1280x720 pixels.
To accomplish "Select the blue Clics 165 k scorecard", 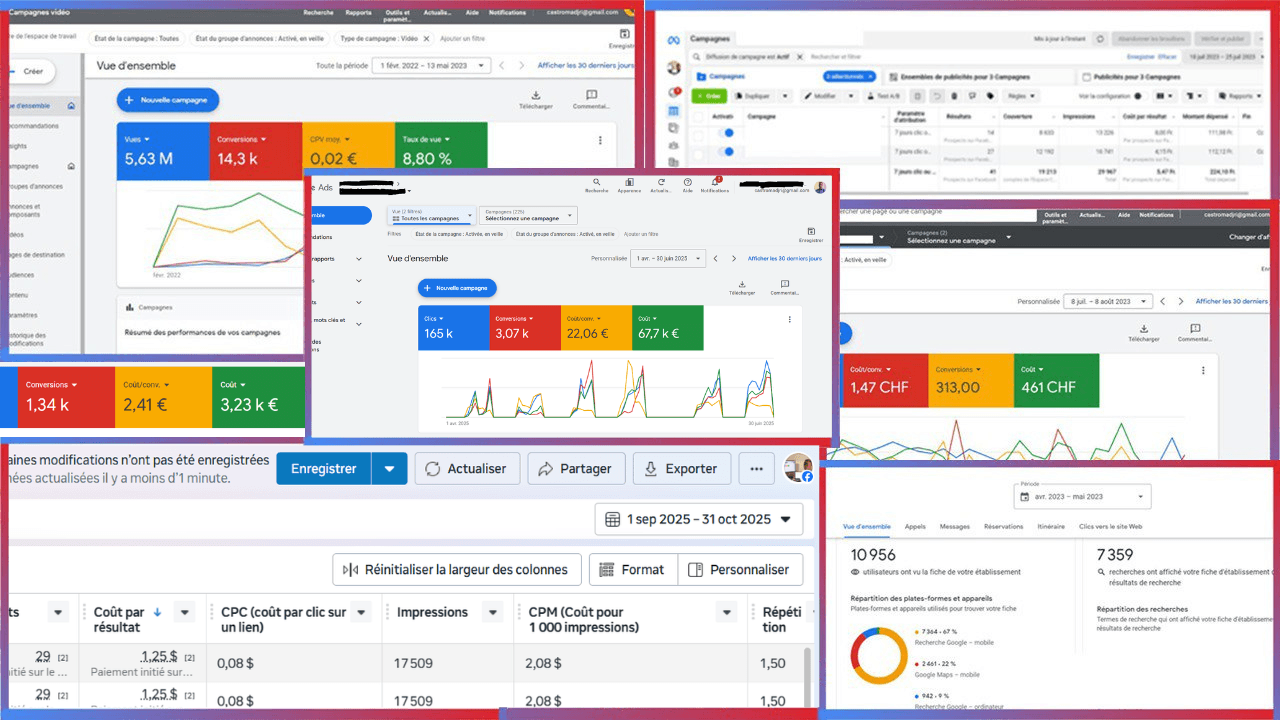I will pos(455,328).
